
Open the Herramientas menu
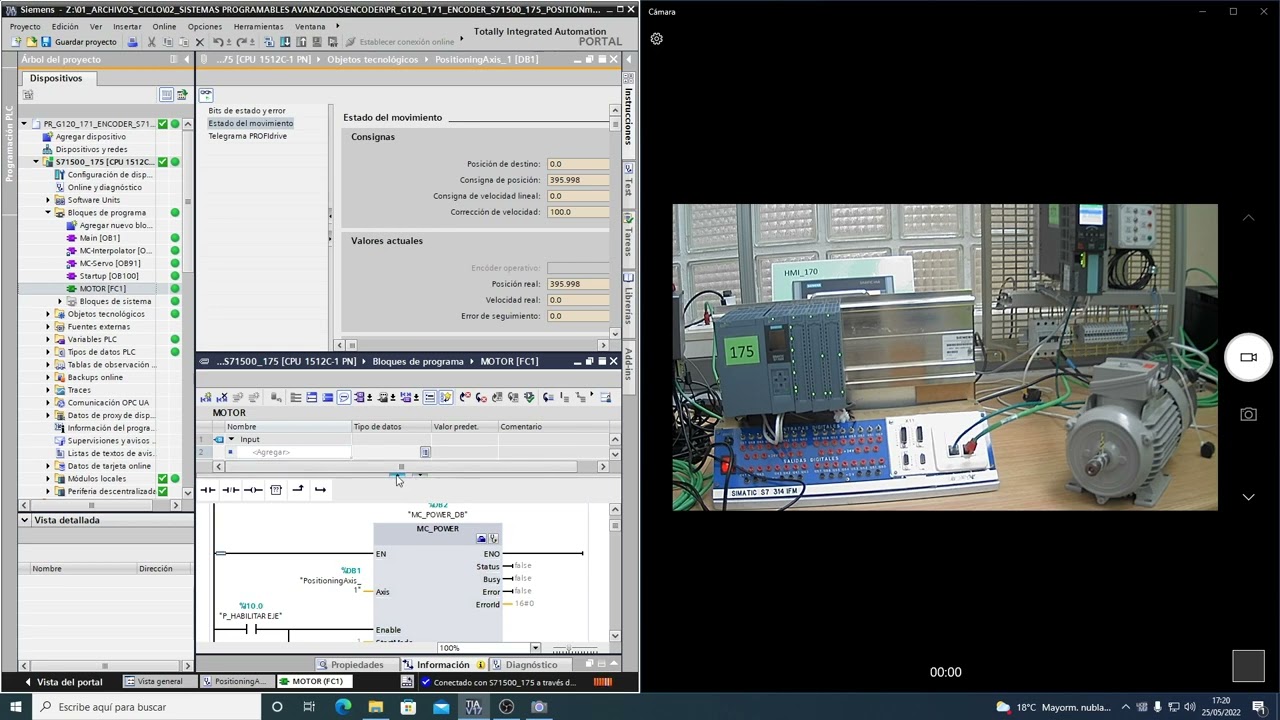[258, 26]
